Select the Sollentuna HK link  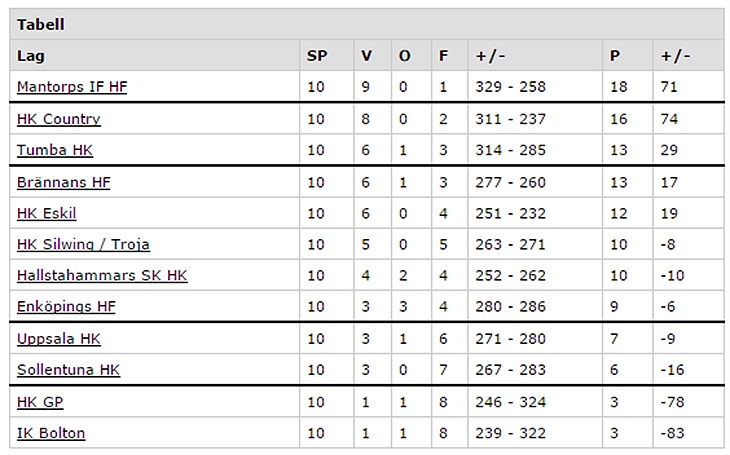[x=68, y=370]
